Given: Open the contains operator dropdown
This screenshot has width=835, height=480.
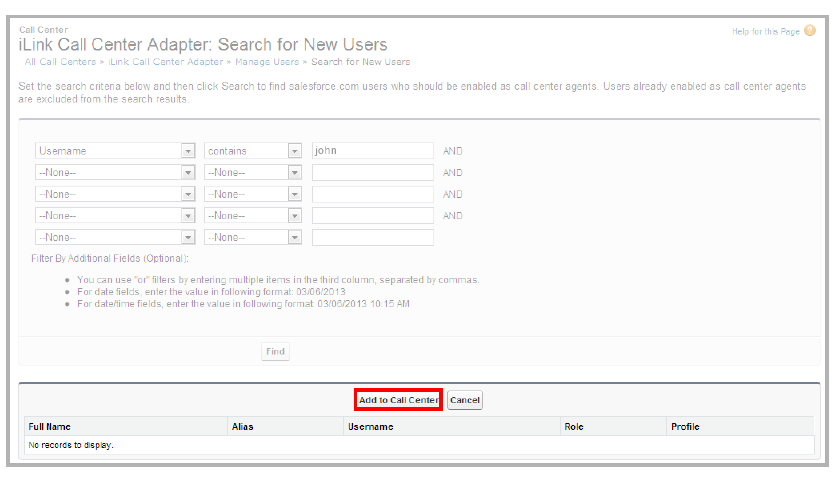Looking at the screenshot, I should tap(253, 151).
